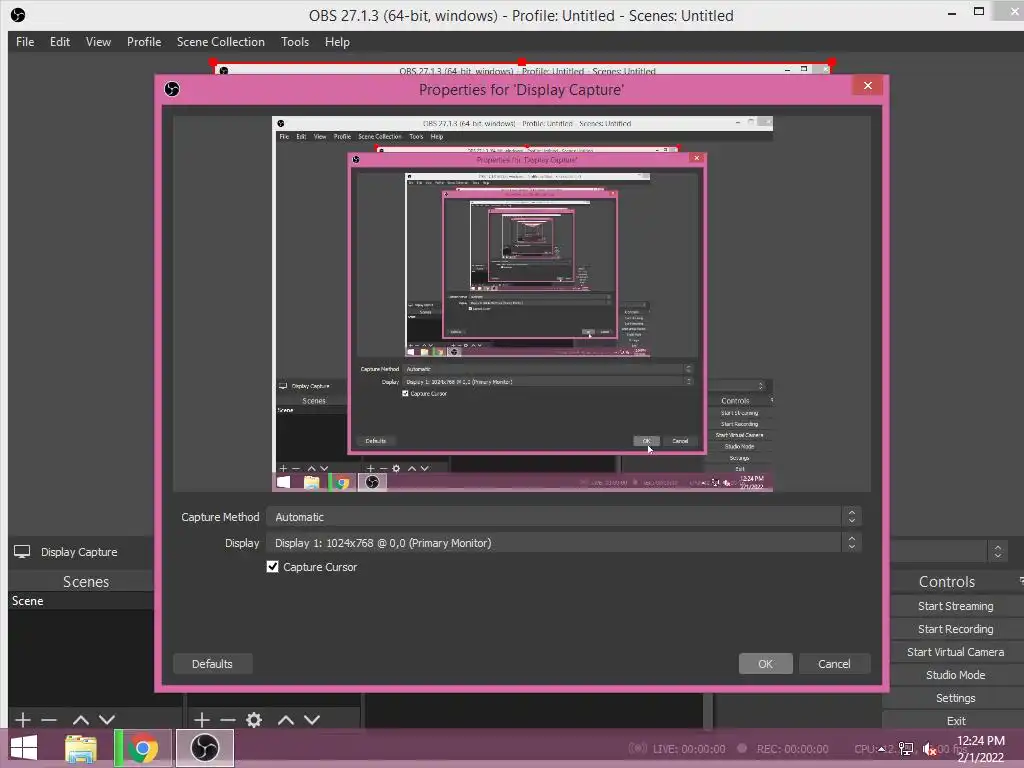Open the View menu
The image size is (1024, 768).
pos(98,42)
